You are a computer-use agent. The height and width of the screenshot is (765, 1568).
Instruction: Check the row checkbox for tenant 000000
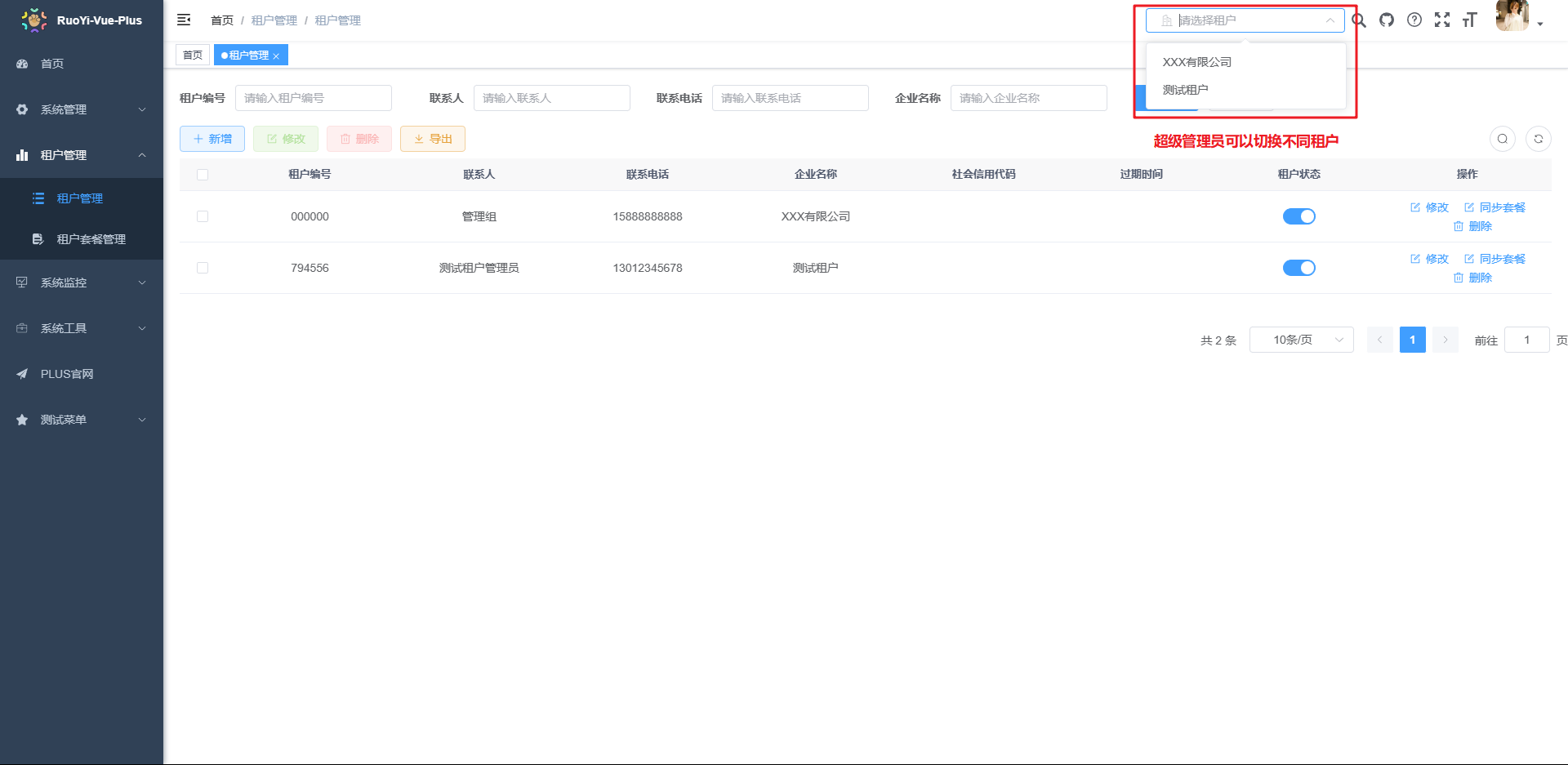(x=203, y=216)
